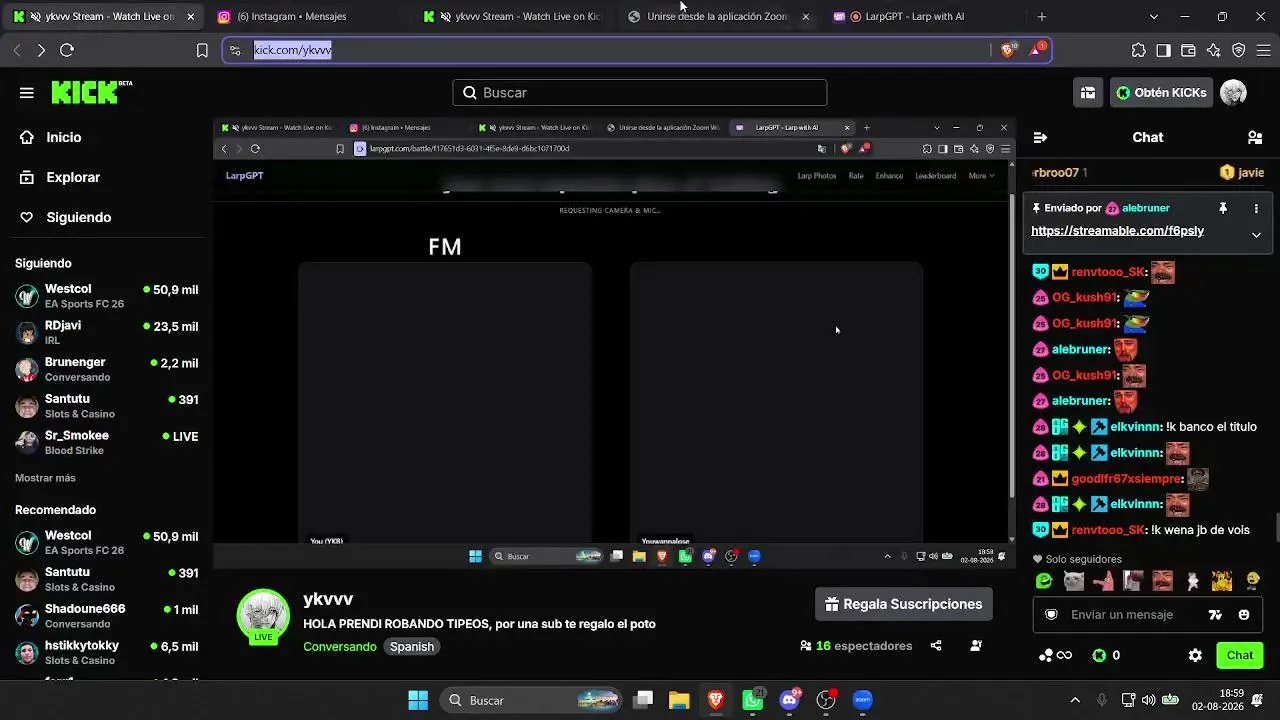Open RDjavi channel in the Siguiendo list
1280x720 pixels.
tap(107, 333)
